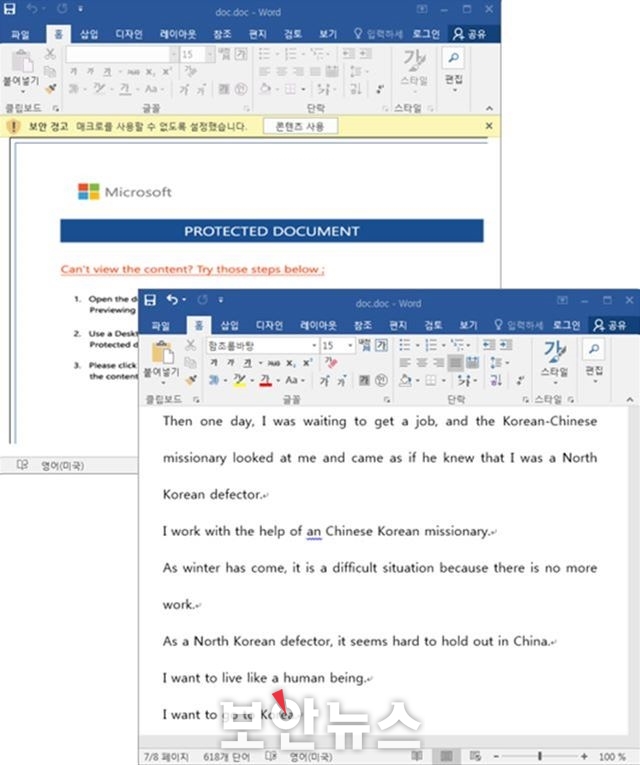This screenshot has height=765, width=640.
Task: Click Paragraph Shading paint bucket, front window
Action: 405,380
